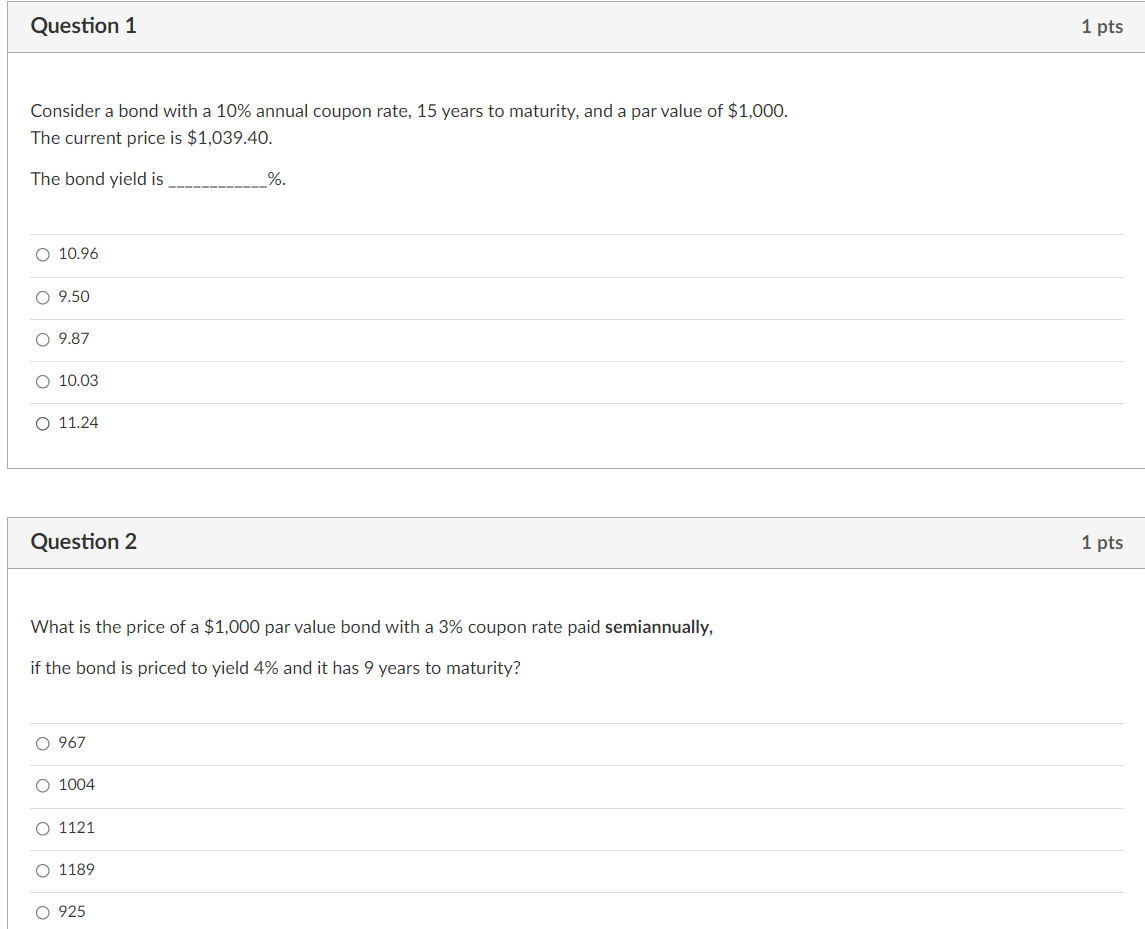
Task: Click the Question 2 header
Action: (84, 542)
